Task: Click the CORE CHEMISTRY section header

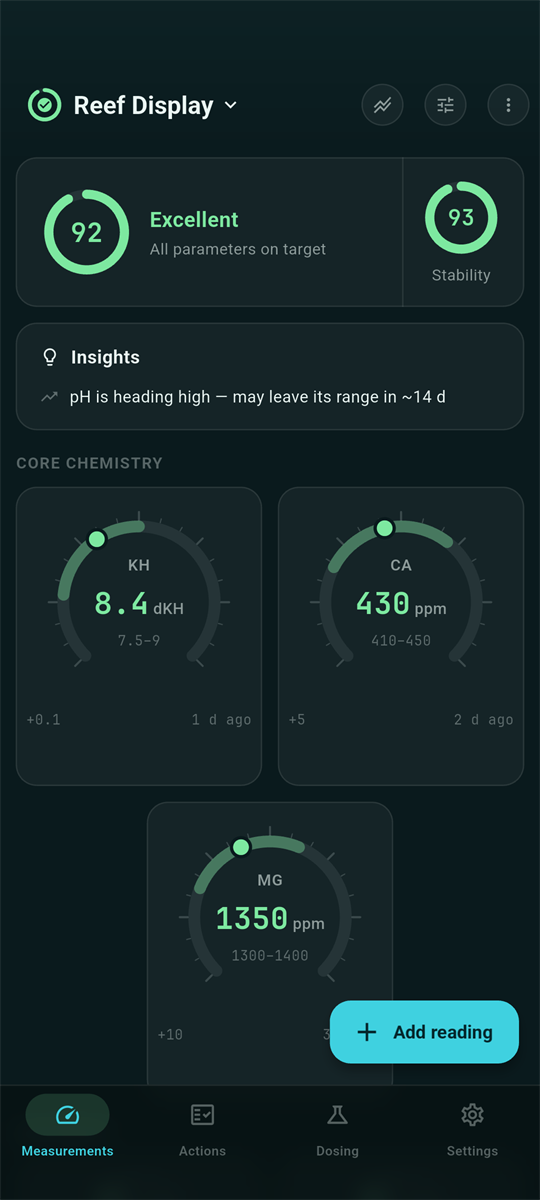Action: (x=89, y=463)
